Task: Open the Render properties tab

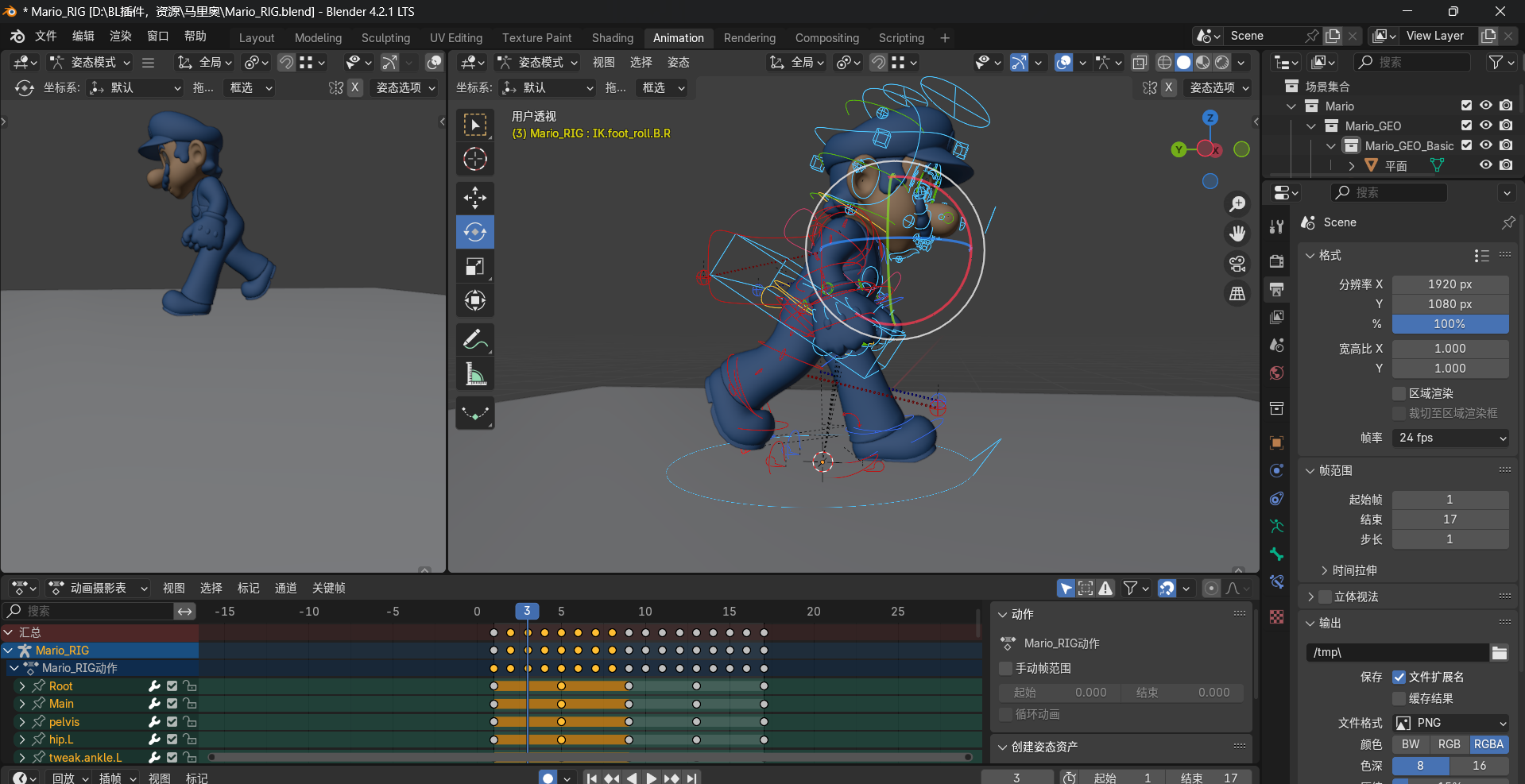Action: (x=1277, y=261)
